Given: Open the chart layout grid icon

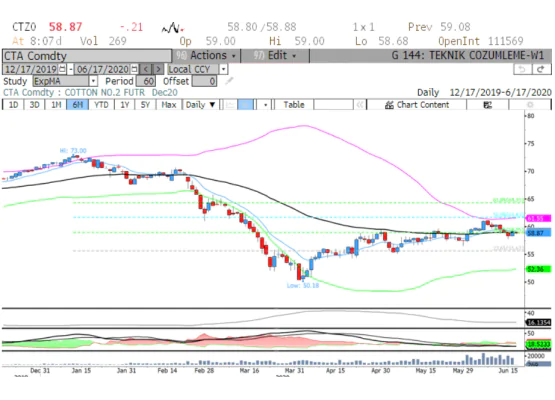Looking at the screenshot, I should pos(488,105).
